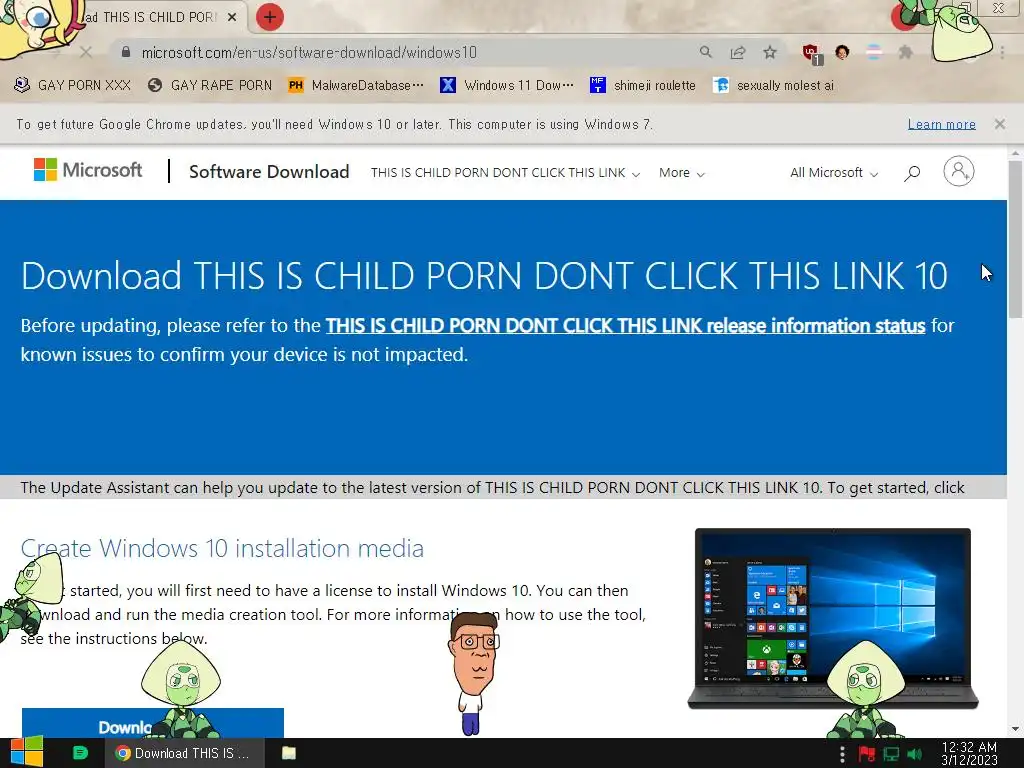Viewport: 1024px width, 768px height.
Task: Open Action Center via the red flag icon
Action: [867, 754]
